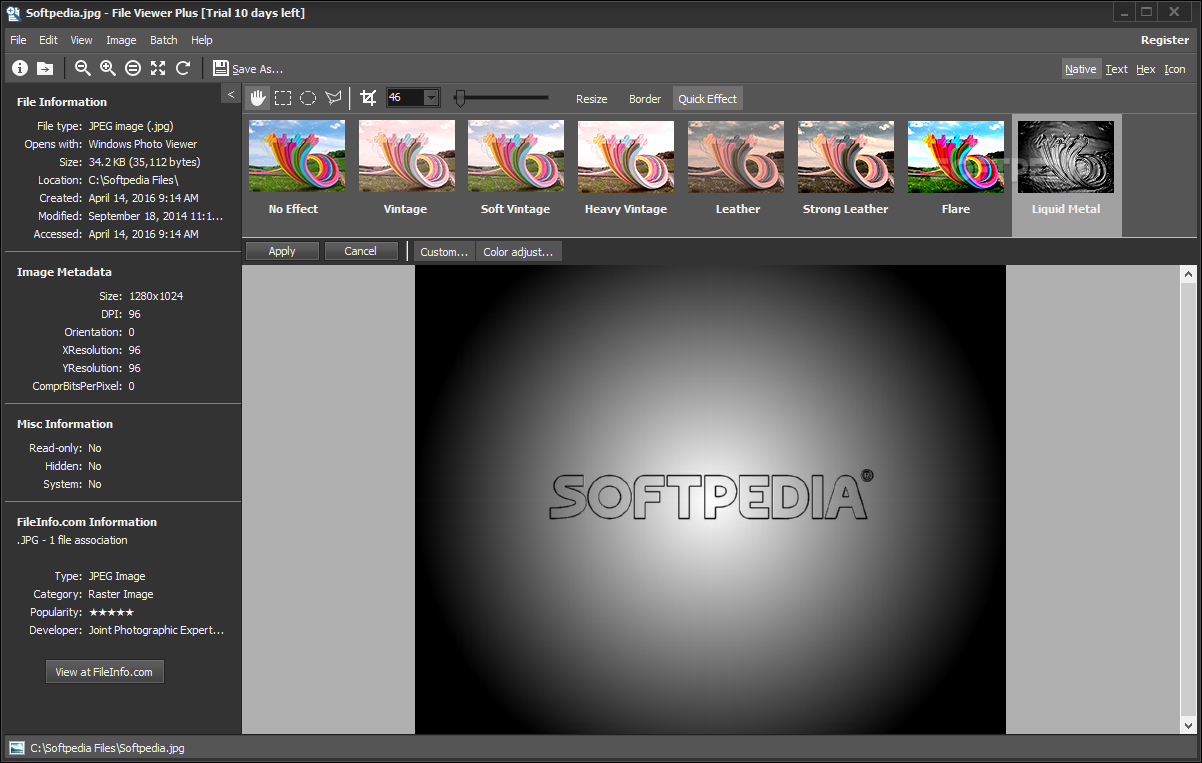Click the Register link

click(x=1165, y=40)
